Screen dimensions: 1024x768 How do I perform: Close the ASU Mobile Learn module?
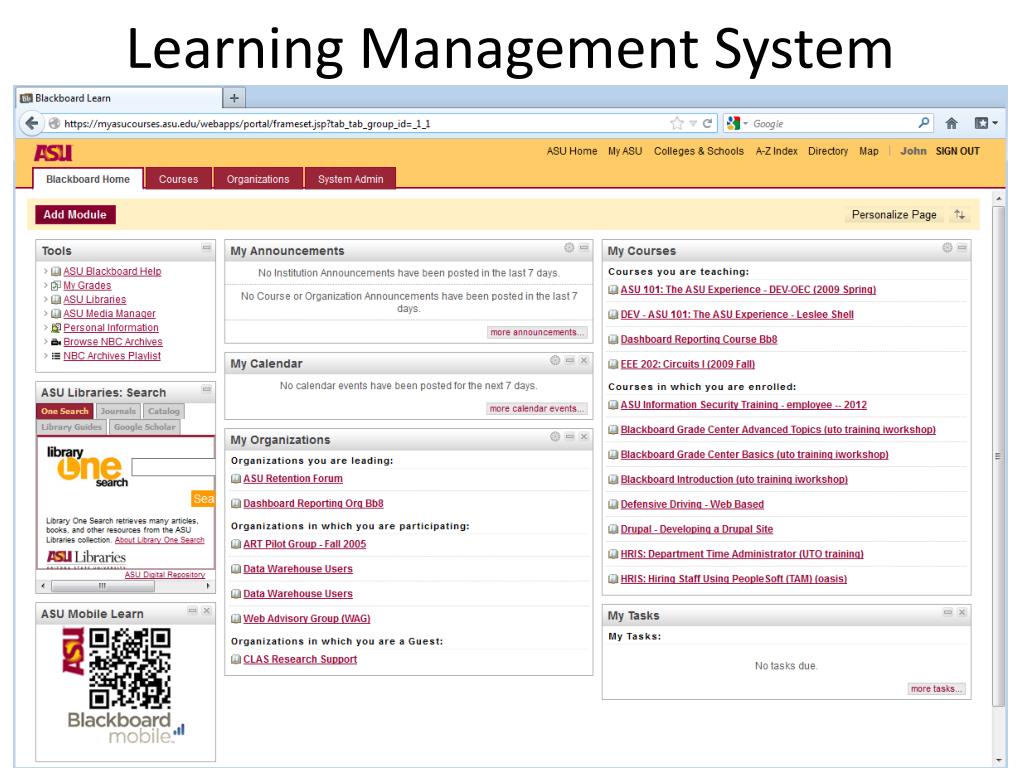click(206, 611)
